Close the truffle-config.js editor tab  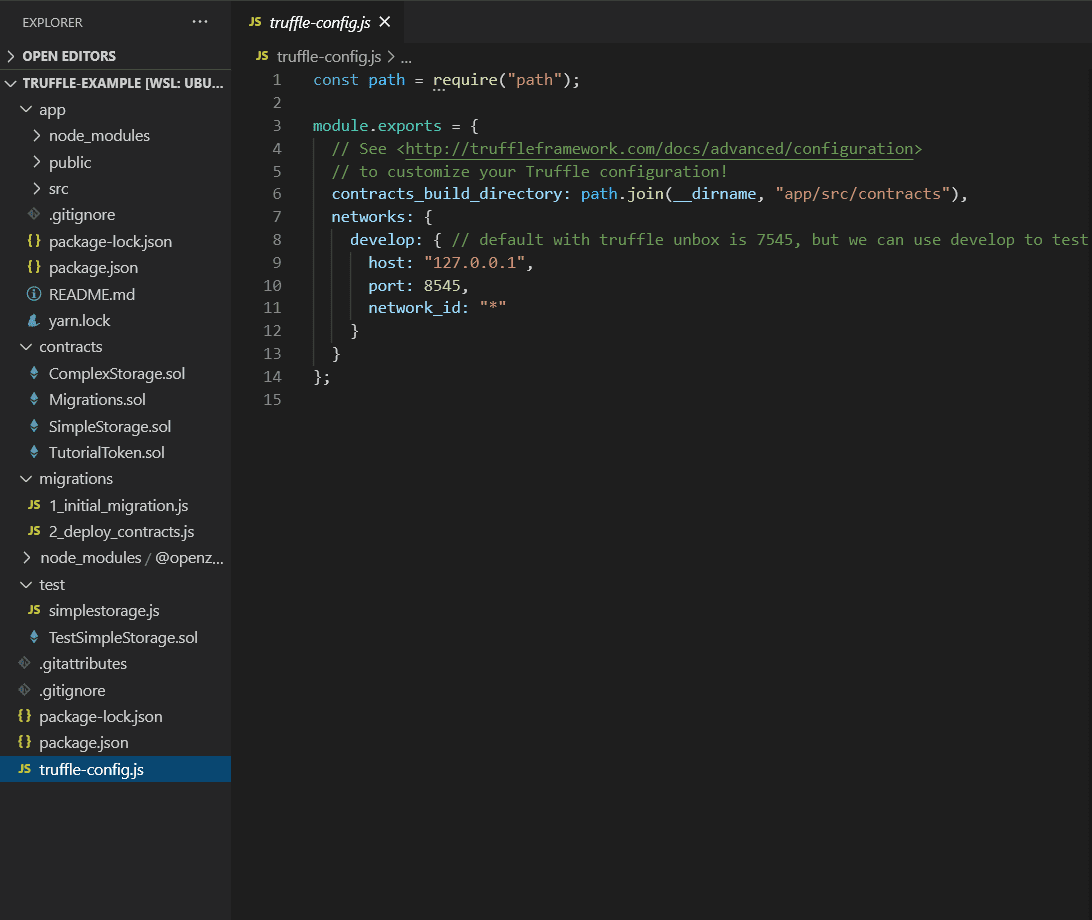(x=385, y=22)
